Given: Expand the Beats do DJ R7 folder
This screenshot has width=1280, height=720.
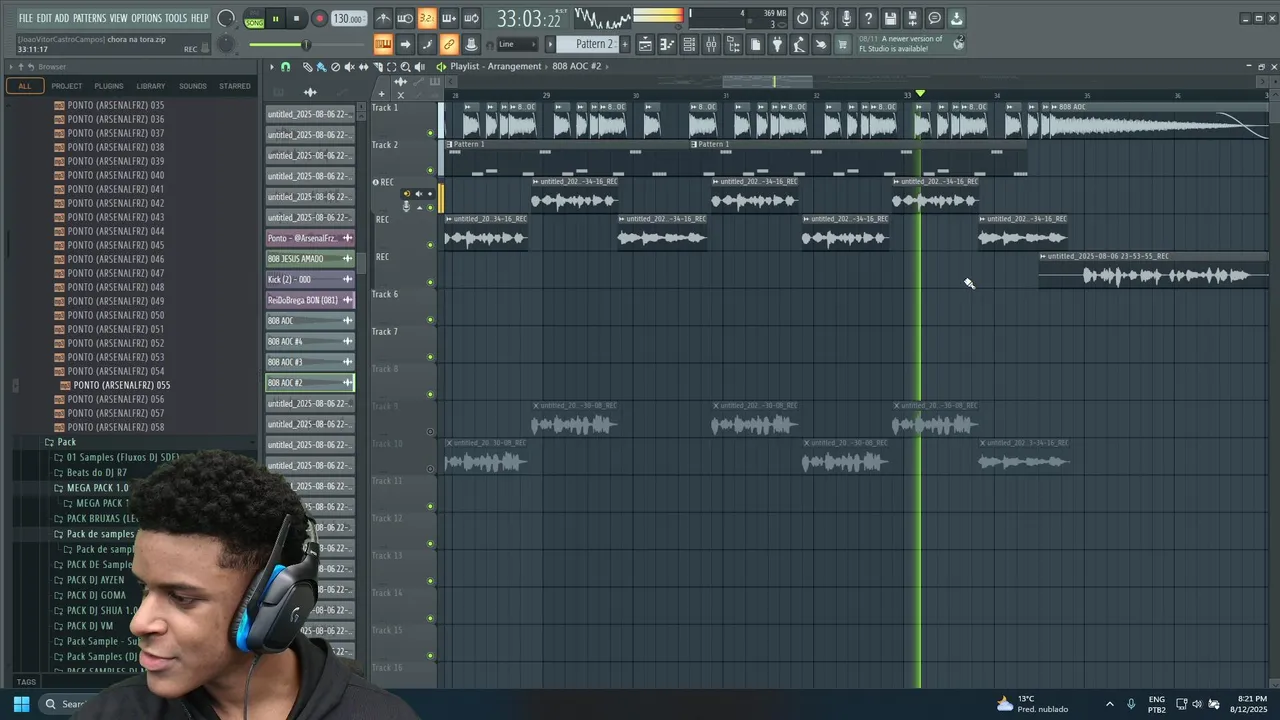Looking at the screenshot, I should pyautogui.click(x=58, y=473).
